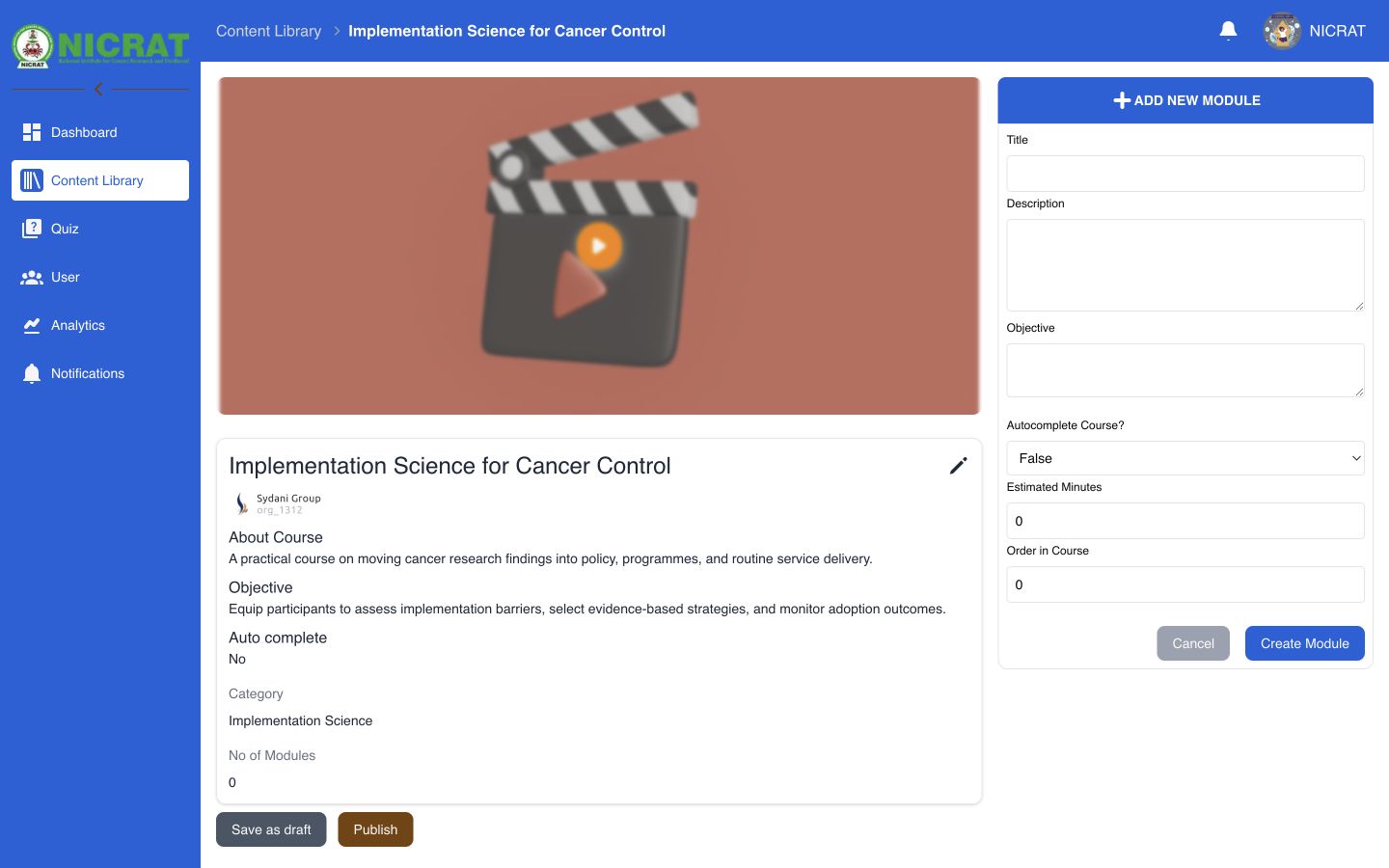Open Notifications from the sidebar
The height and width of the screenshot is (868, 1389).
(x=100, y=373)
